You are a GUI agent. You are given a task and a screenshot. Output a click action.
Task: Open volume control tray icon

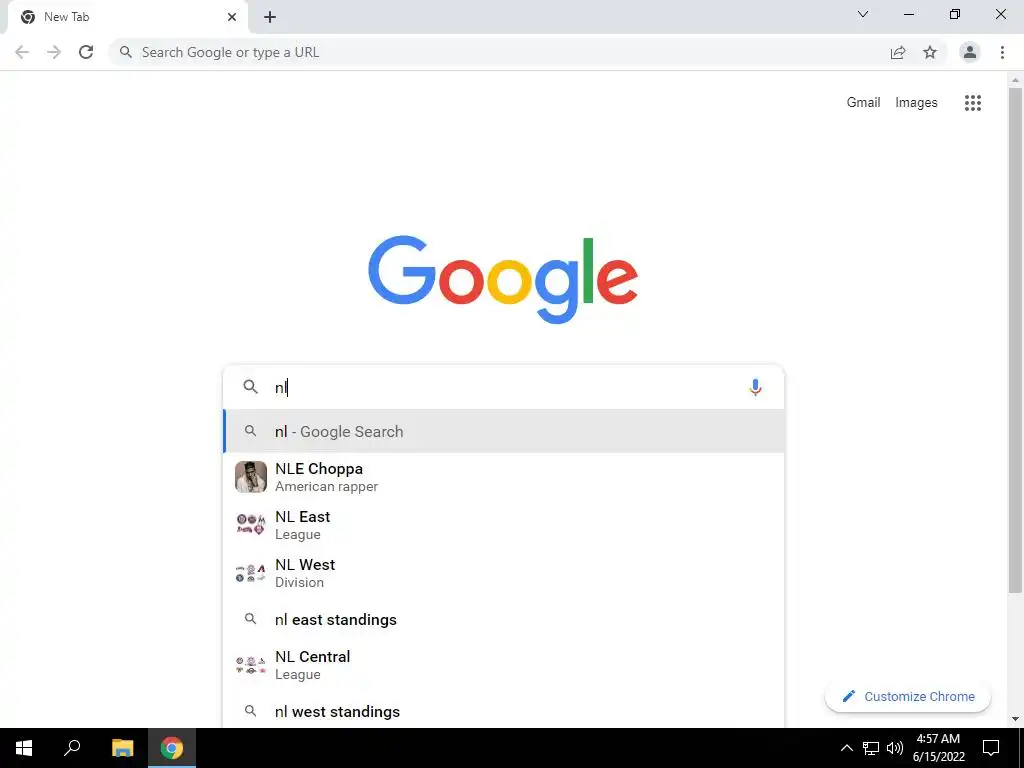tap(895, 748)
